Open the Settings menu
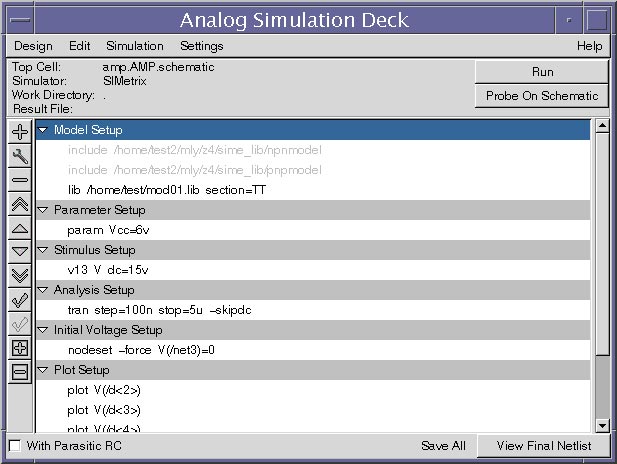617x464 pixels. pyautogui.click(x=201, y=46)
